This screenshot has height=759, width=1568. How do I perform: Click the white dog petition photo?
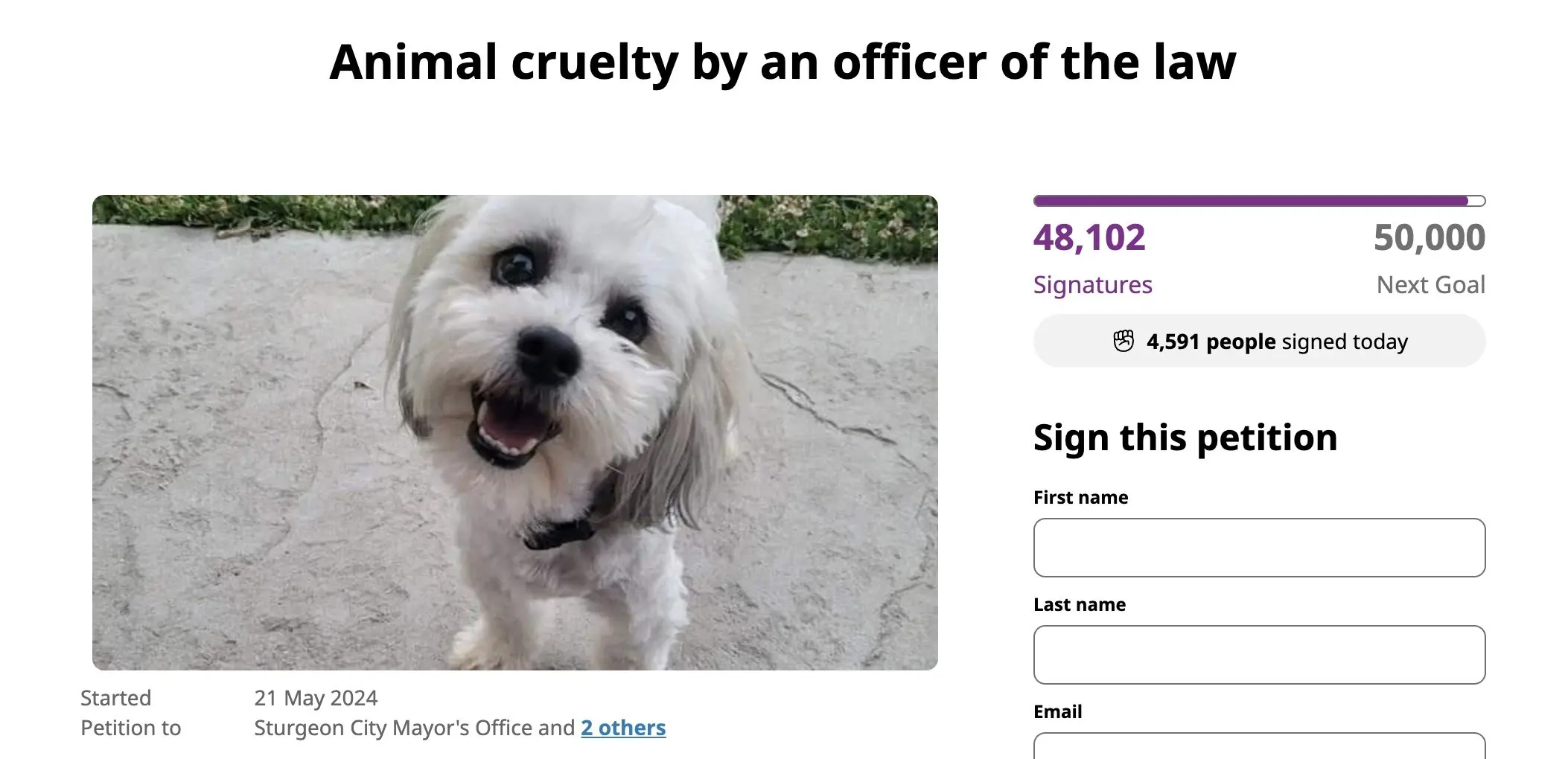(514, 432)
